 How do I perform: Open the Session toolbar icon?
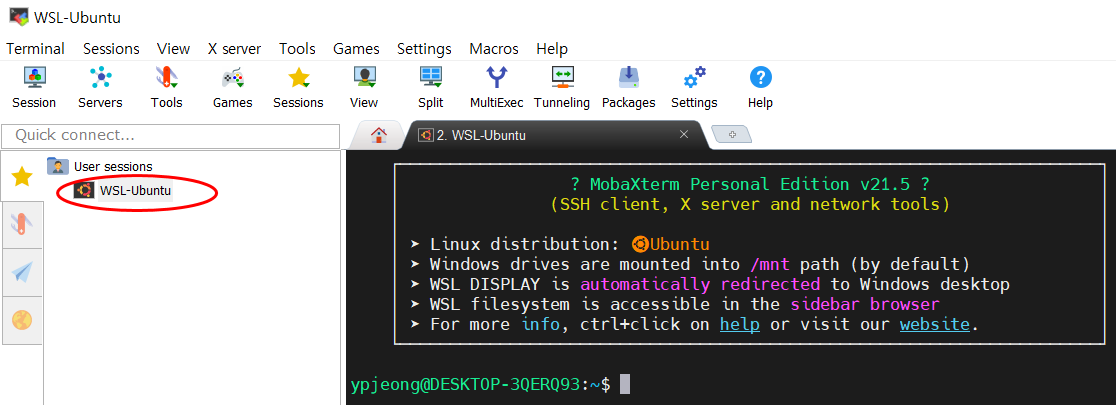click(33, 88)
